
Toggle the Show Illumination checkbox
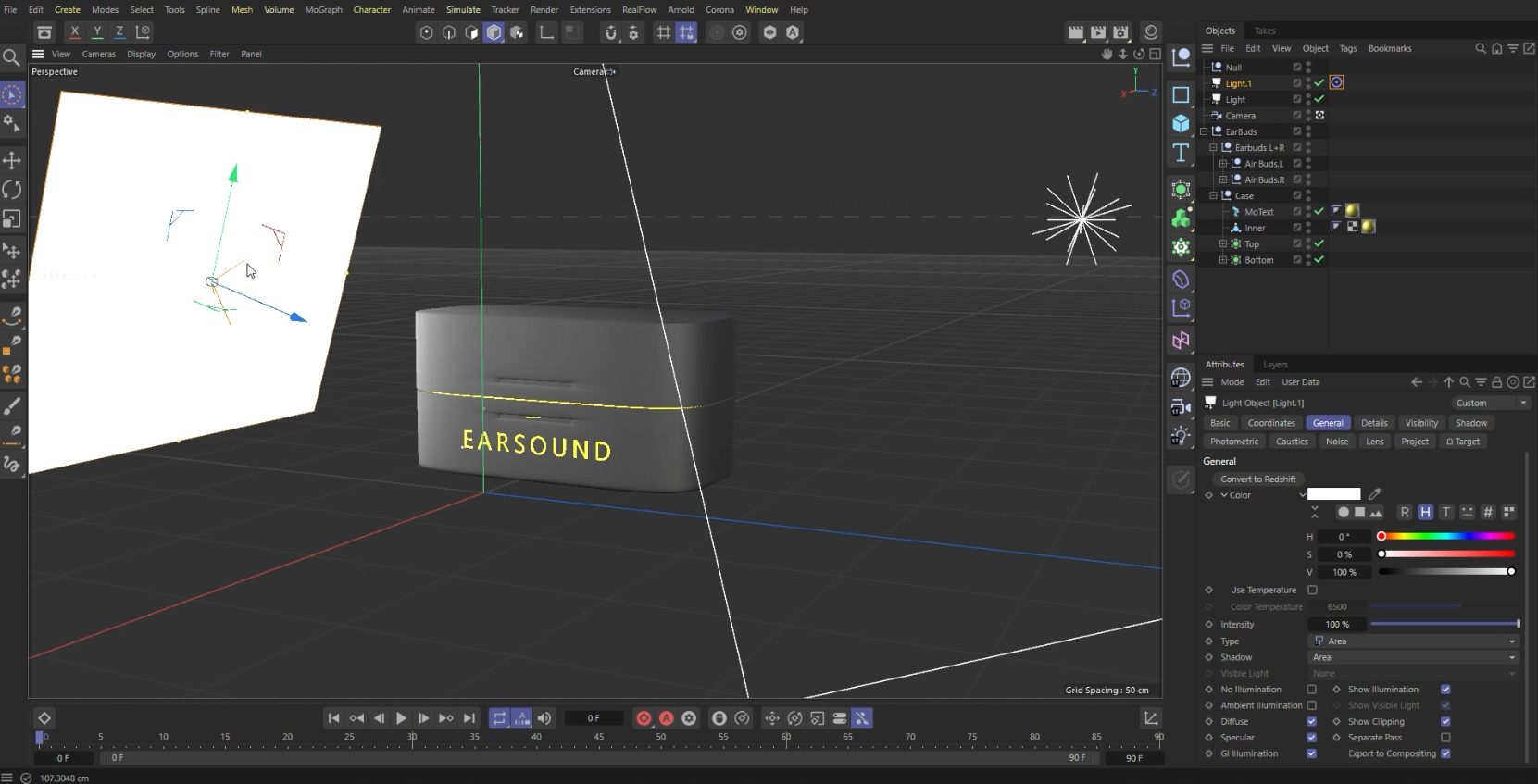click(x=1445, y=690)
